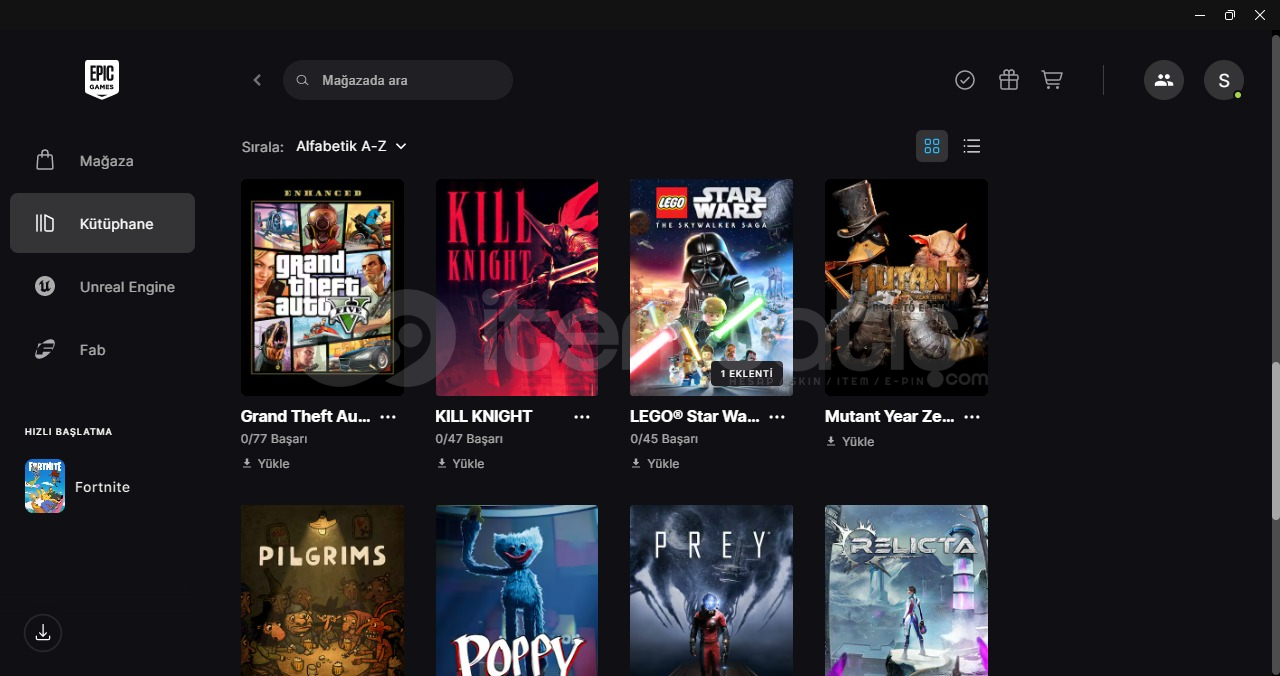Open Grand Theft Auto options menu
The image size is (1280, 676).
pos(388,417)
